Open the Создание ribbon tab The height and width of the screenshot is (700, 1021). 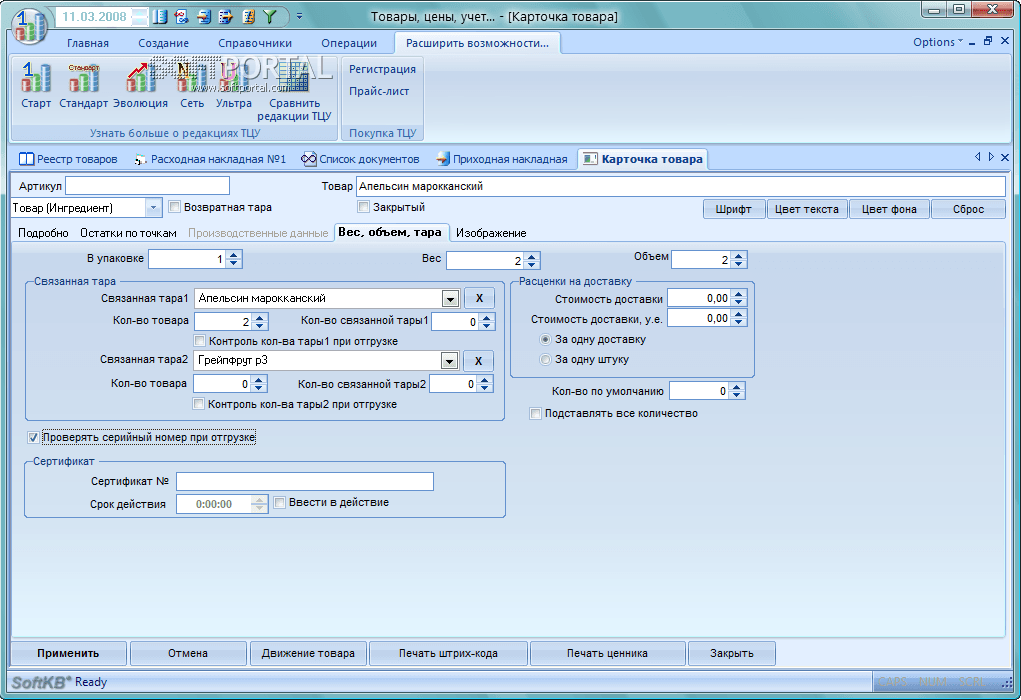coord(163,43)
